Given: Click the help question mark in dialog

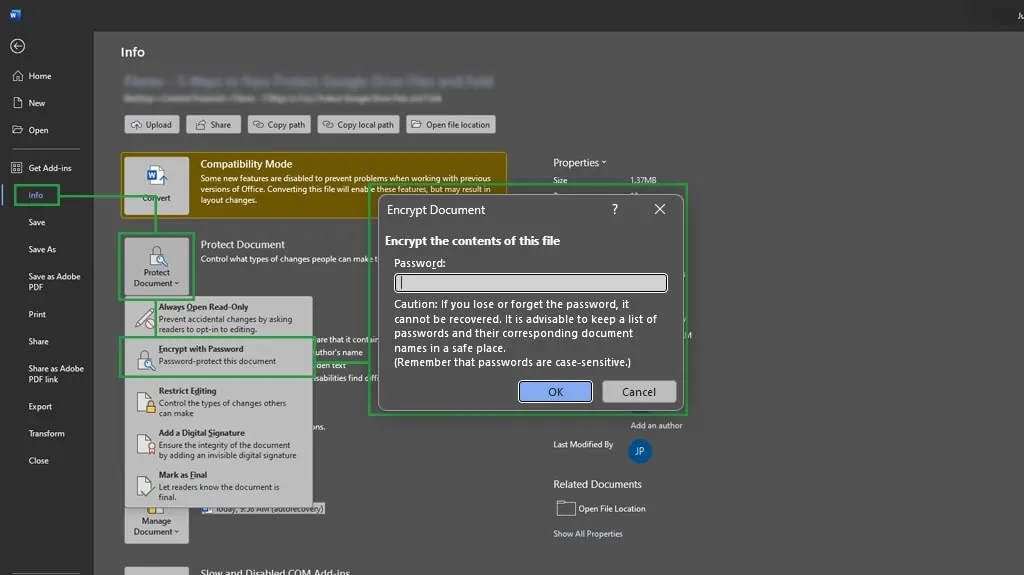Looking at the screenshot, I should (x=615, y=209).
